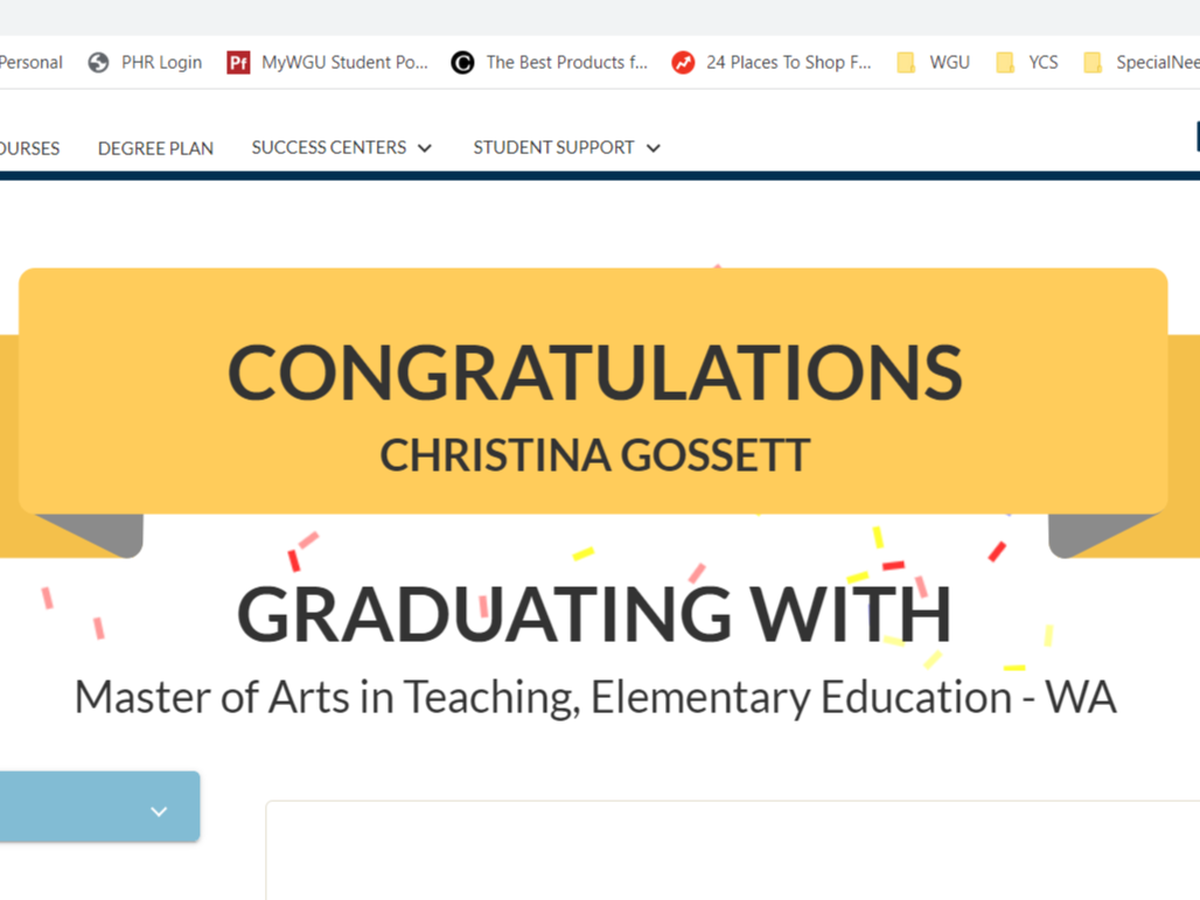
Task: Go to the DEGREE PLAN page
Action: click(x=155, y=148)
